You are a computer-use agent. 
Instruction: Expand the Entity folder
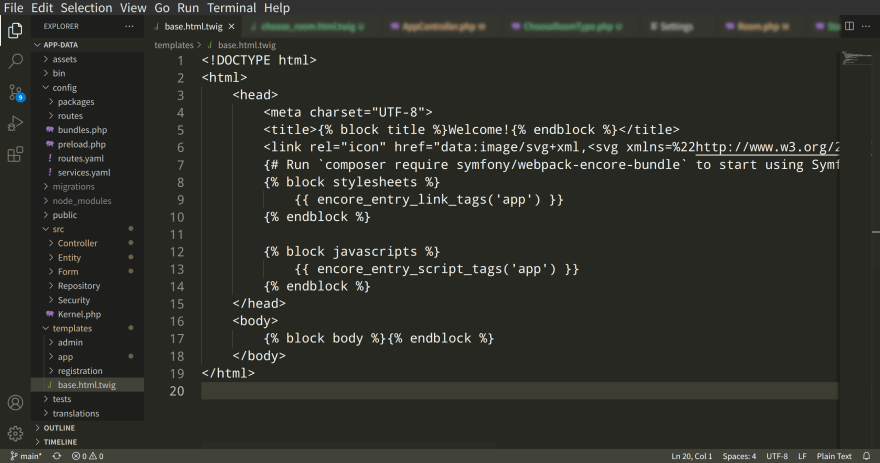69,258
